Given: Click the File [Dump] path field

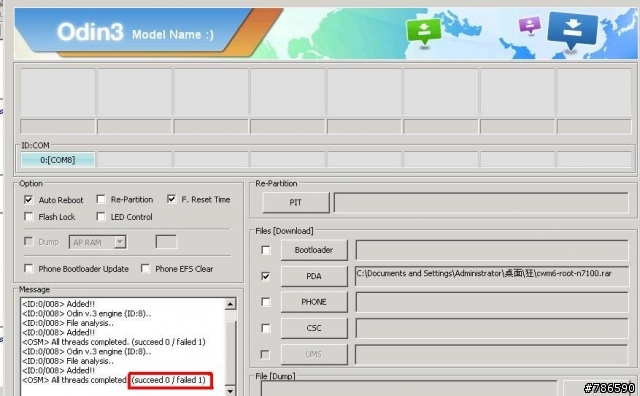Looking at the screenshot, I should (x=409, y=389).
